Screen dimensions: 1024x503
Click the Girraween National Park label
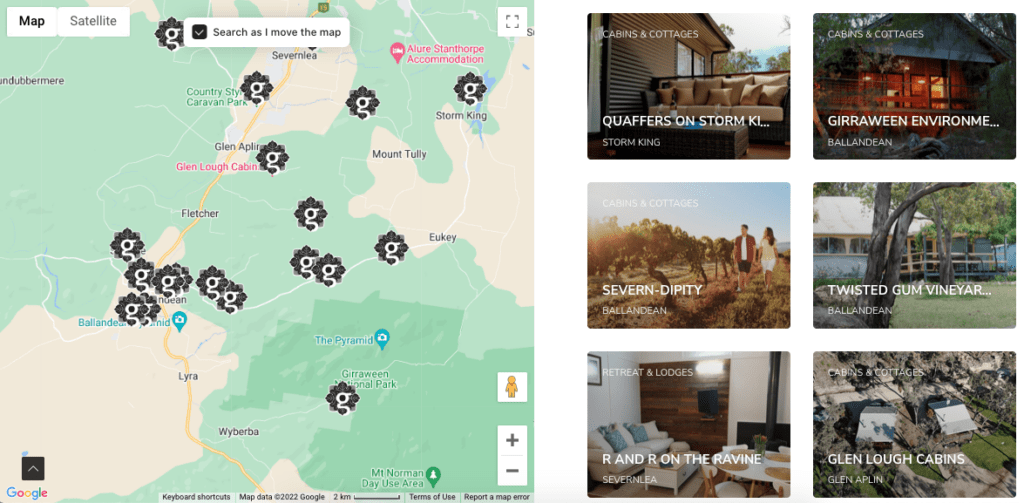click(366, 380)
